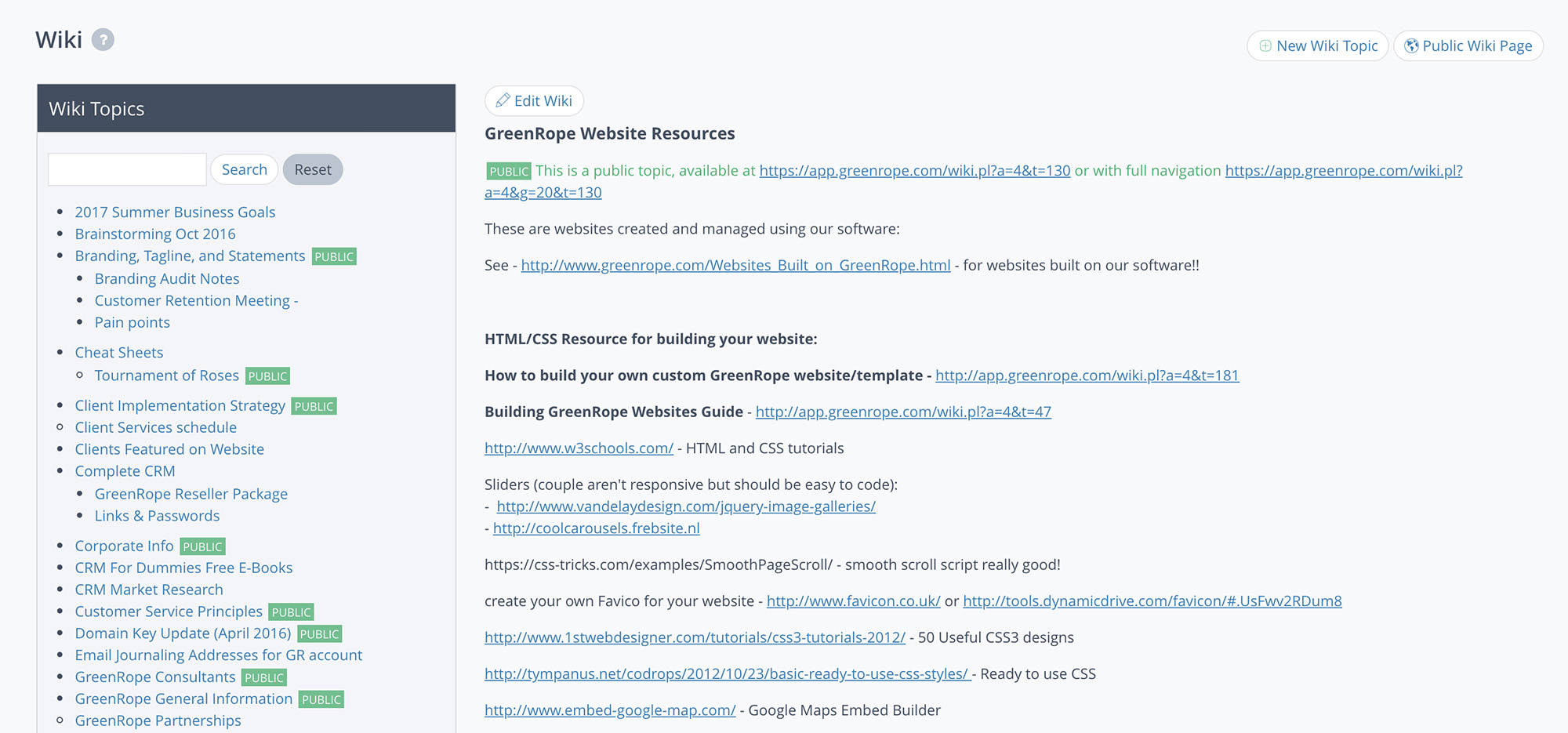
Task: Open the GreenRope Reseller Package subtopic
Action: pos(191,494)
